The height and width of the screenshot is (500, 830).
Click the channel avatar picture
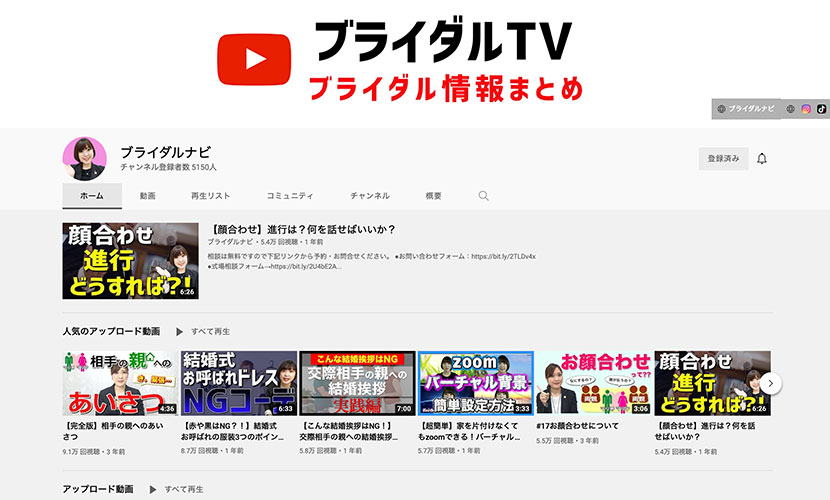tap(85, 159)
